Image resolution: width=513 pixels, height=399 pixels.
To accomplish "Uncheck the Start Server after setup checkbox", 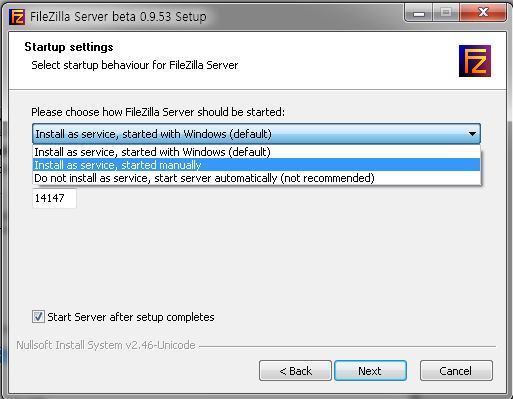I will pyautogui.click(x=38, y=317).
